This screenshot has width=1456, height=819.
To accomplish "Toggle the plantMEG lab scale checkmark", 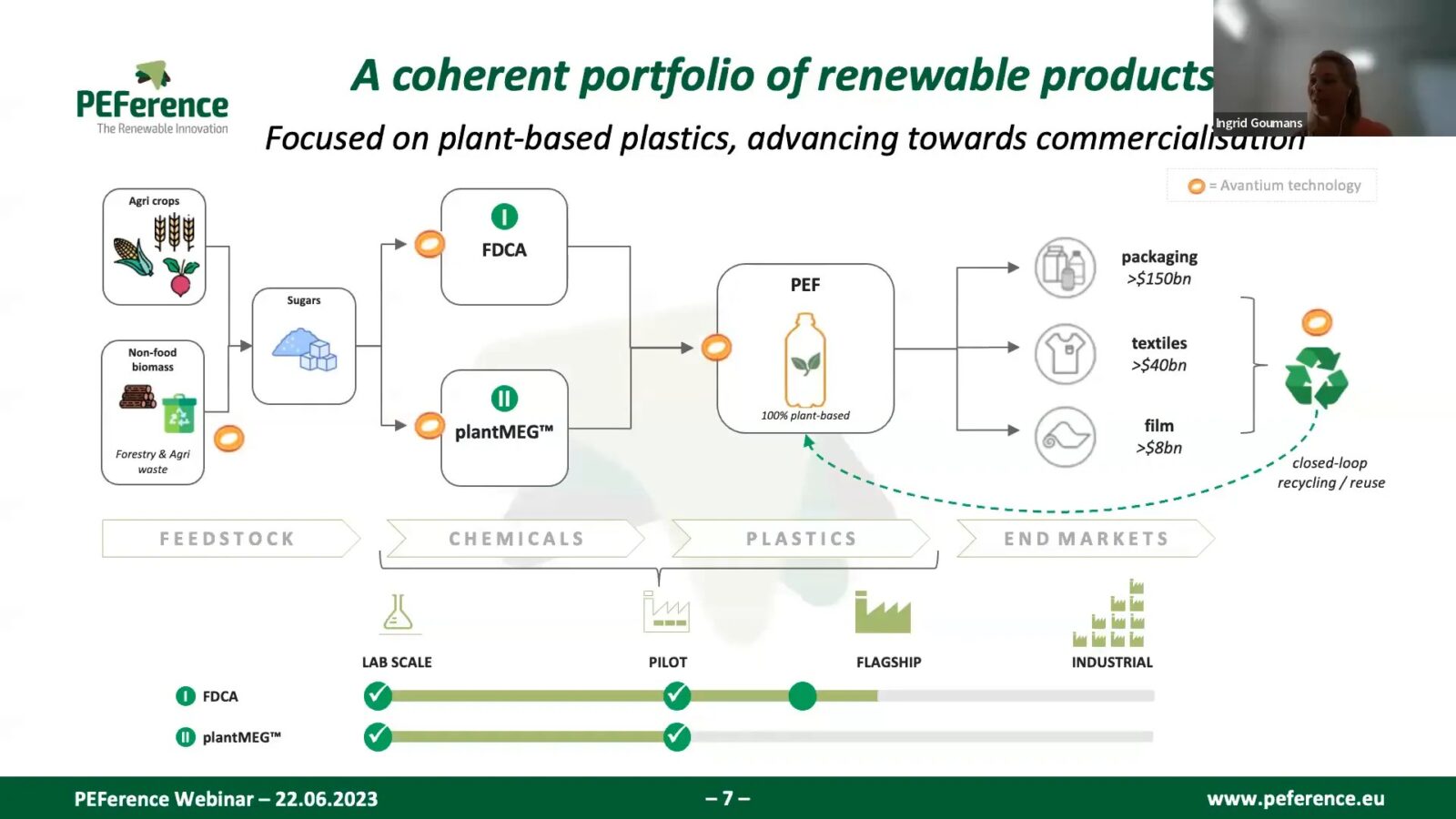I will point(376,737).
